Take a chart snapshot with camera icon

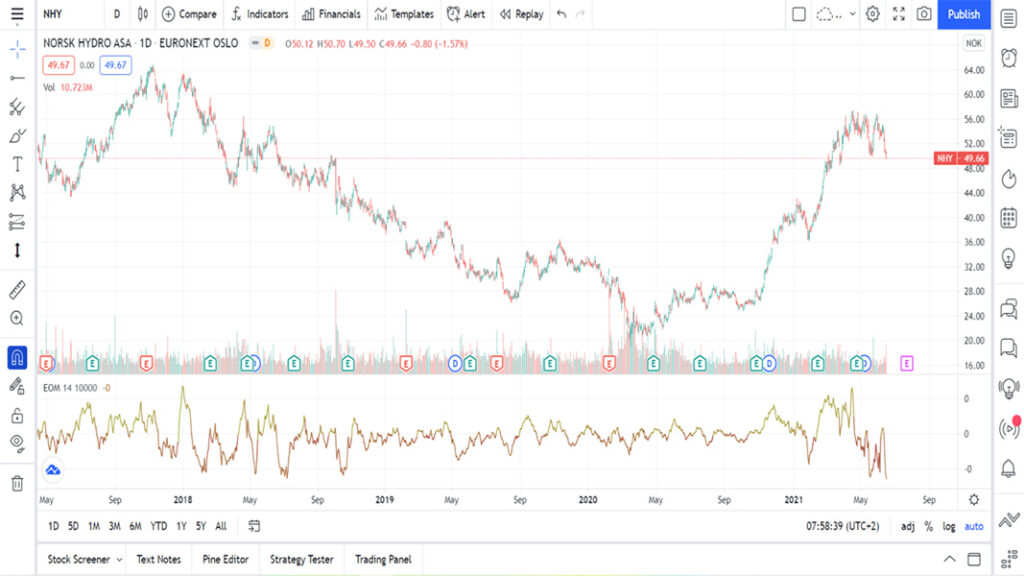tap(923, 14)
